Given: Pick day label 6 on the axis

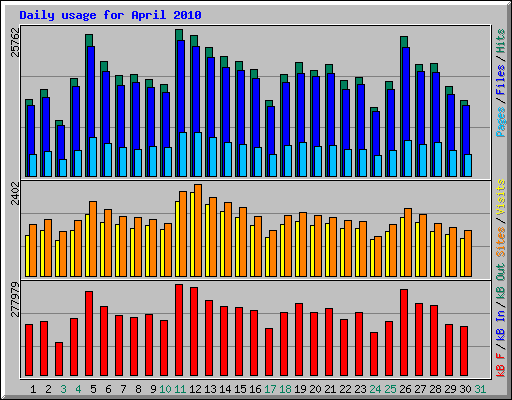Looking at the screenshot, I should pyautogui.click(x=108, y=389).
